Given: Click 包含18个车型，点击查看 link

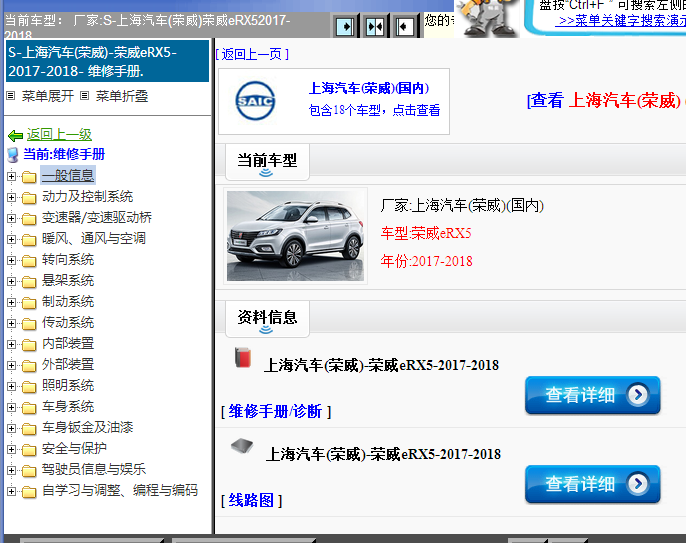Looking at the screenshot, I should click(374, 110).
